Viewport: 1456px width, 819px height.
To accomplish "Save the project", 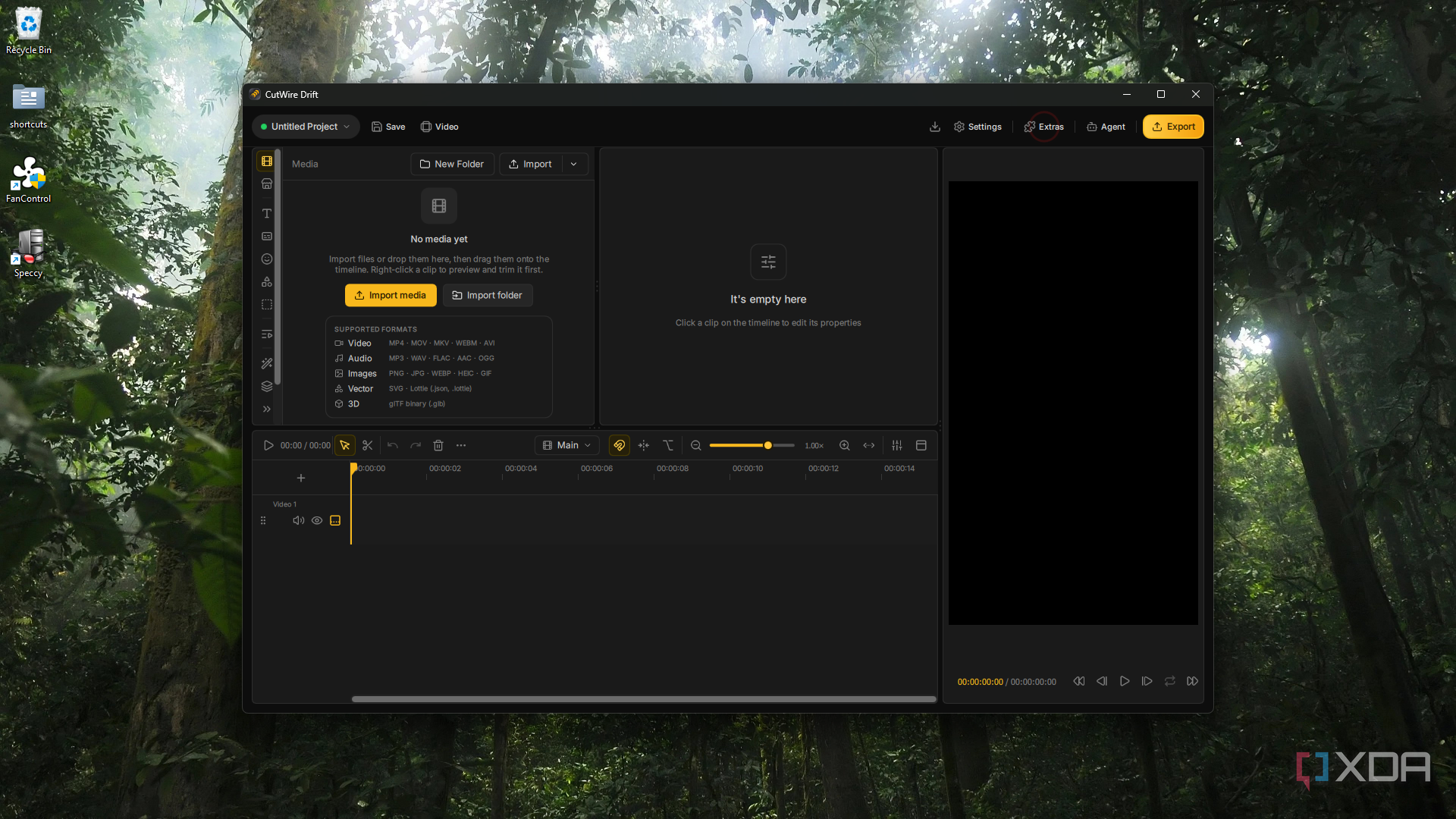I will click(x=388, y=127).
